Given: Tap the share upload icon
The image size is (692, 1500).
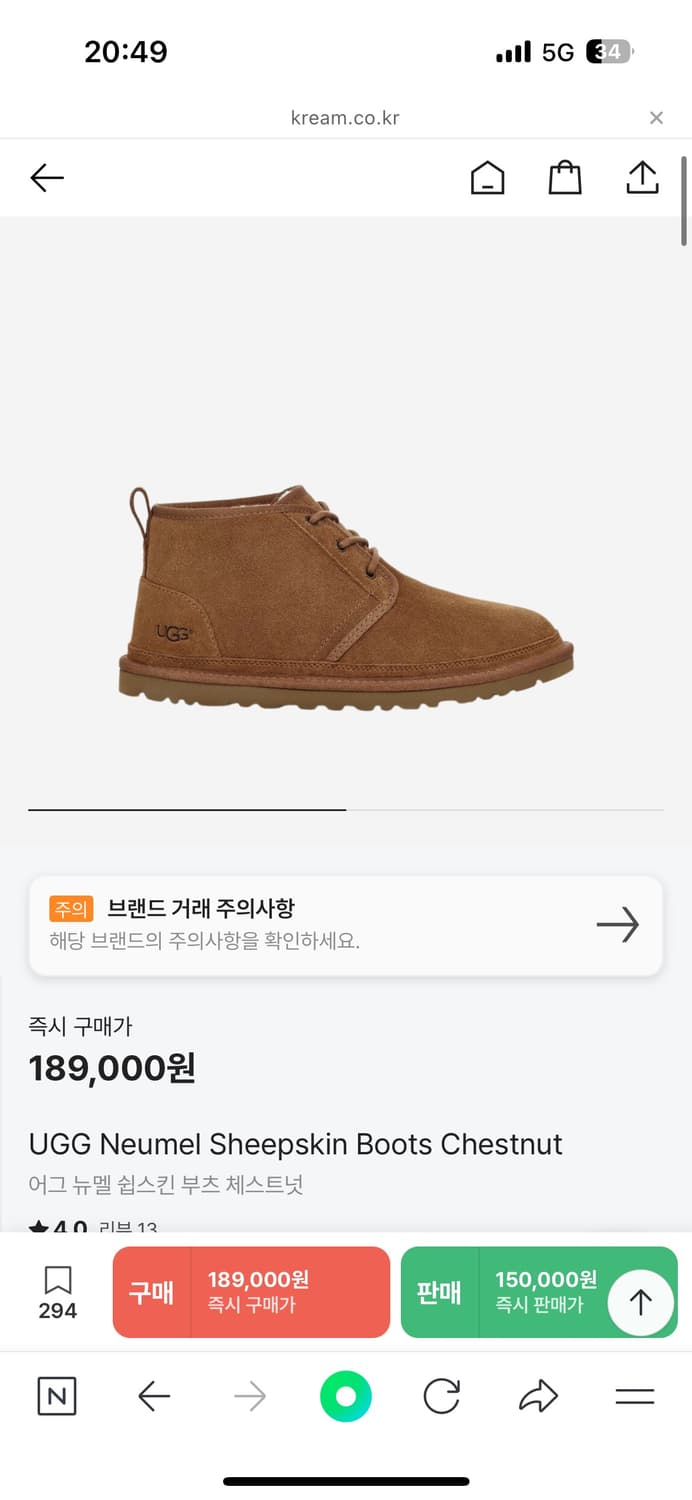Looking at the screenshot, I should point(642,177).
